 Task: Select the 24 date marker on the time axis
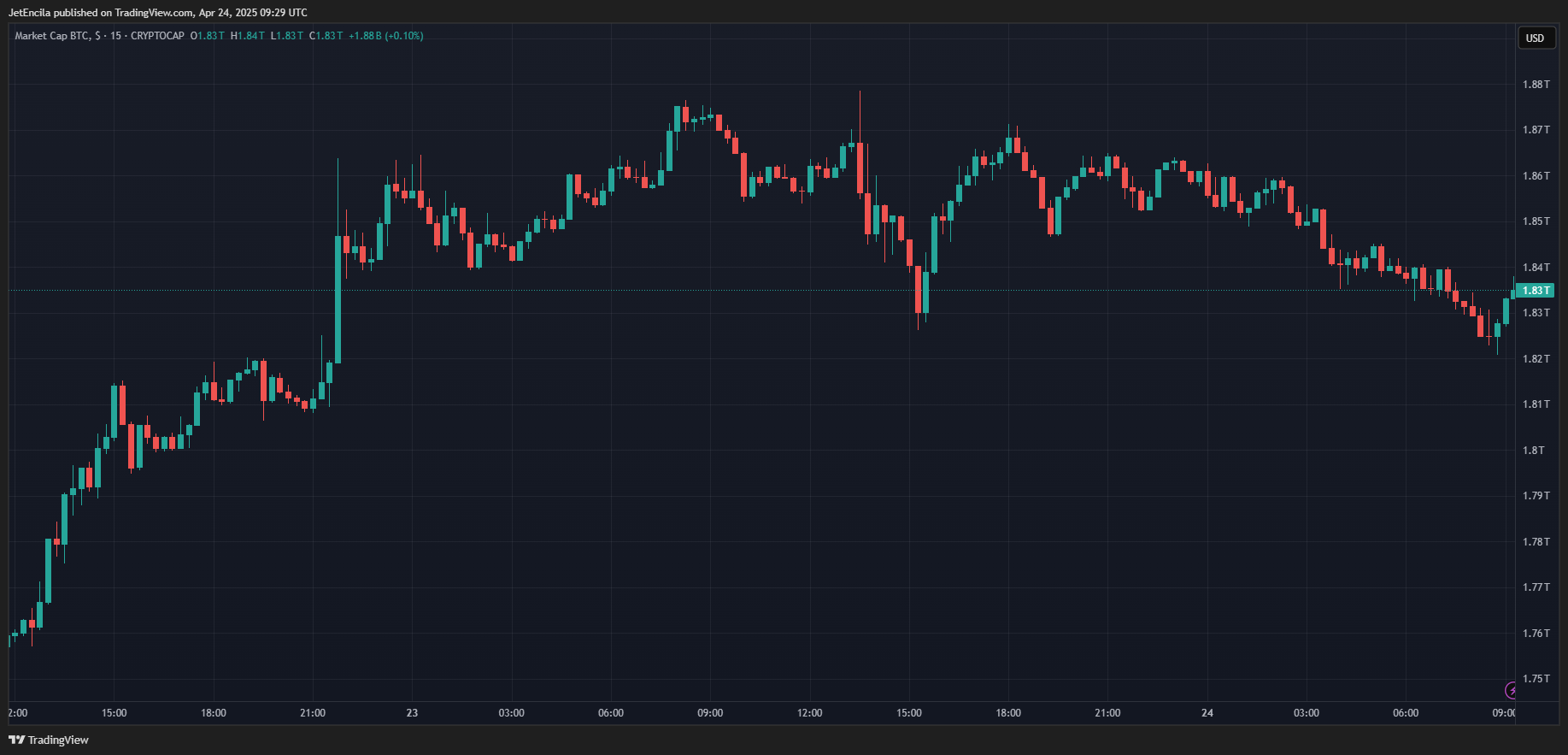coord(1207,713)
